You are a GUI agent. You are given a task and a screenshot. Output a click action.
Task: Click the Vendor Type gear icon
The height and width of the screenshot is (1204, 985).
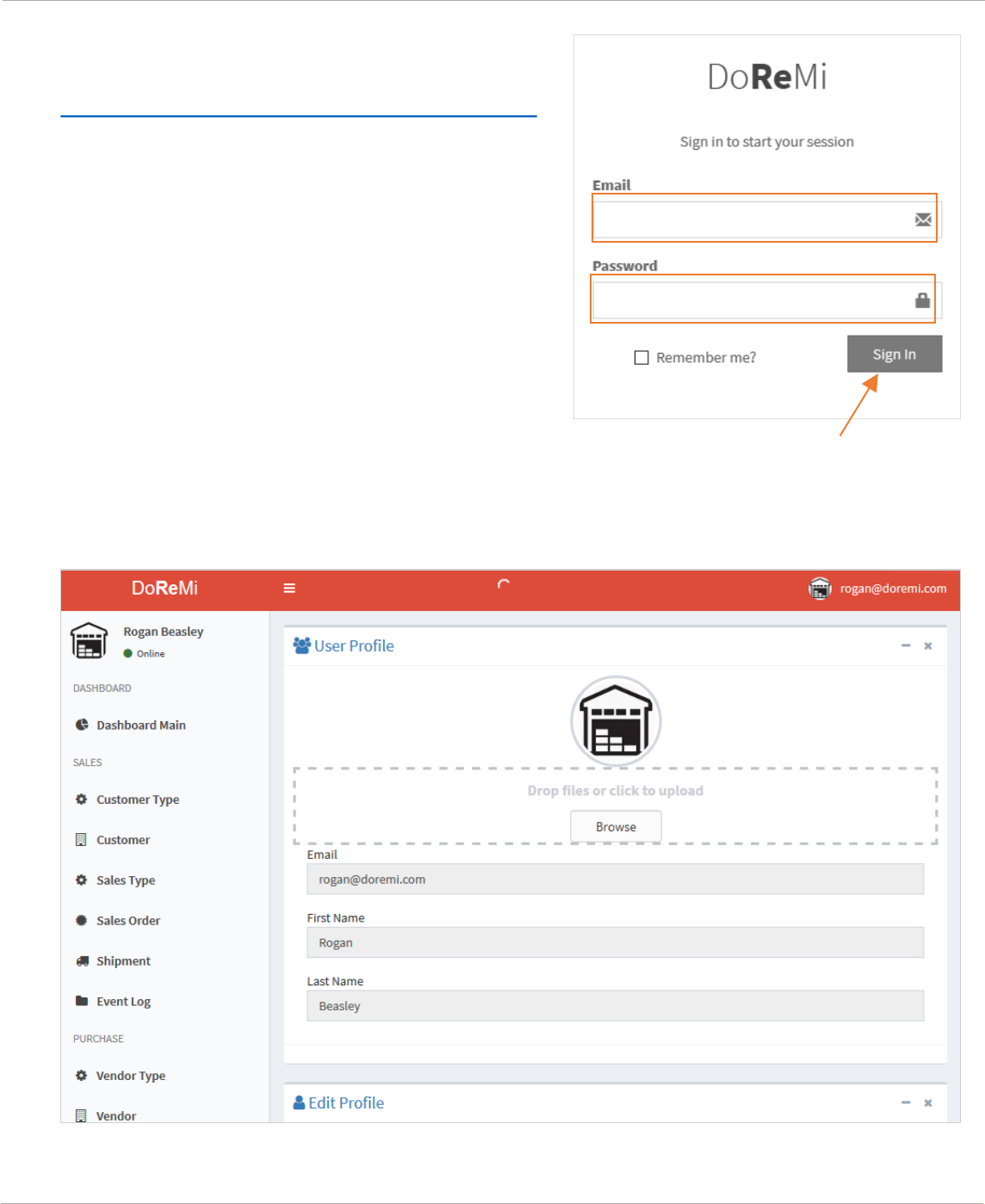point(81,1075)
